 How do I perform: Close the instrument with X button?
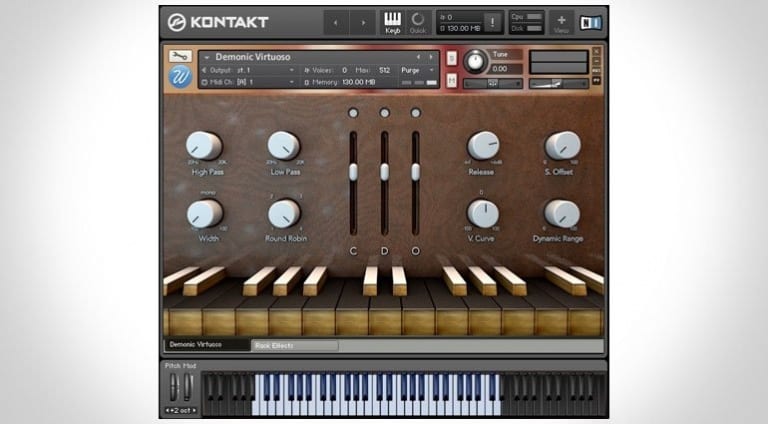tap(596, 51)
